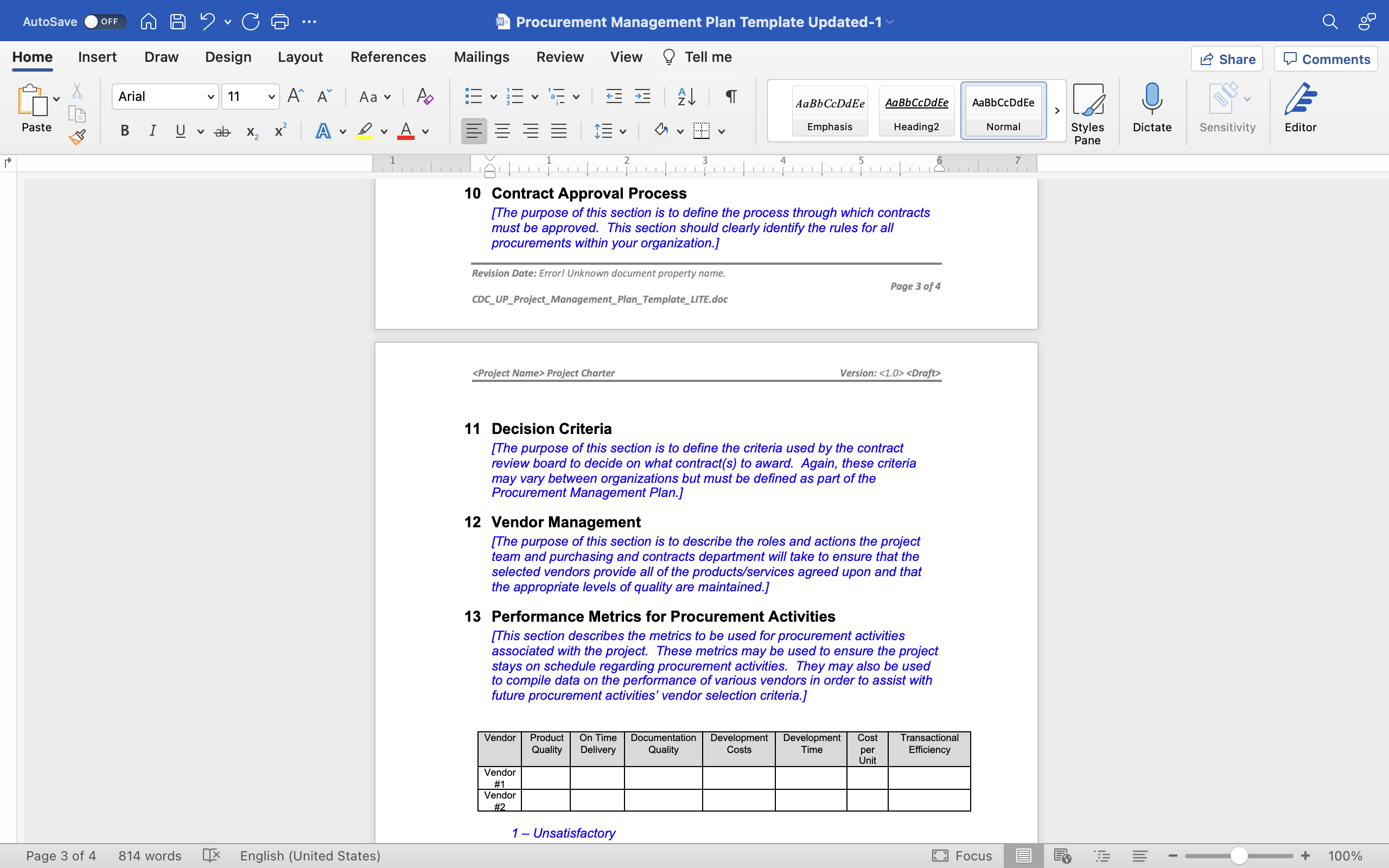1389x868 pixels.
Task: Switch to the References tab
Action: (388, 57)
